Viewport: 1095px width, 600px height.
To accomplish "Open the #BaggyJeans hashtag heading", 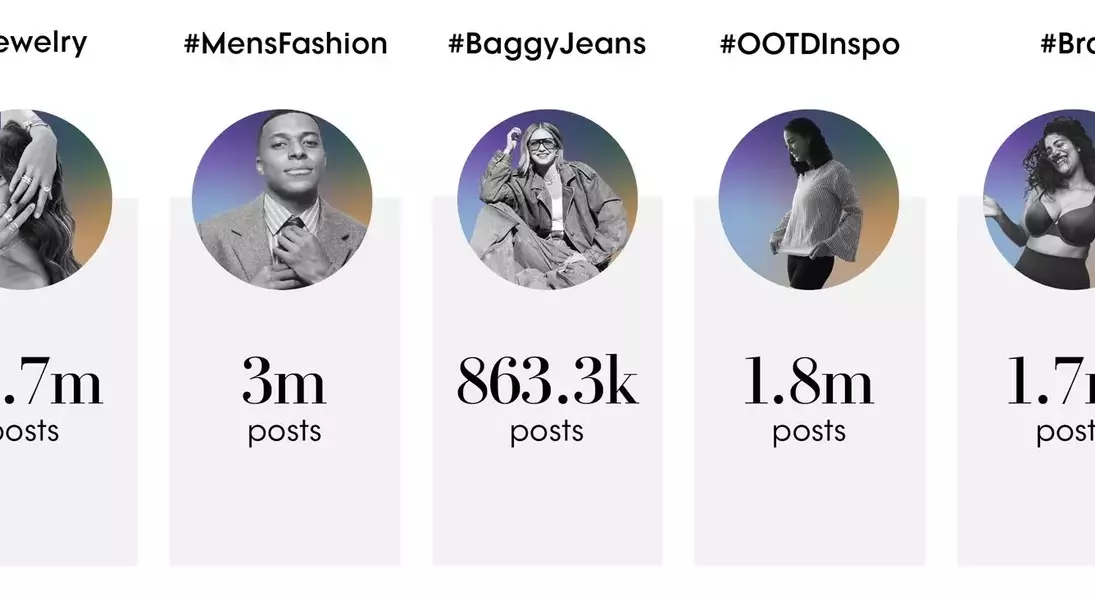I will click(x=547, y=45).
